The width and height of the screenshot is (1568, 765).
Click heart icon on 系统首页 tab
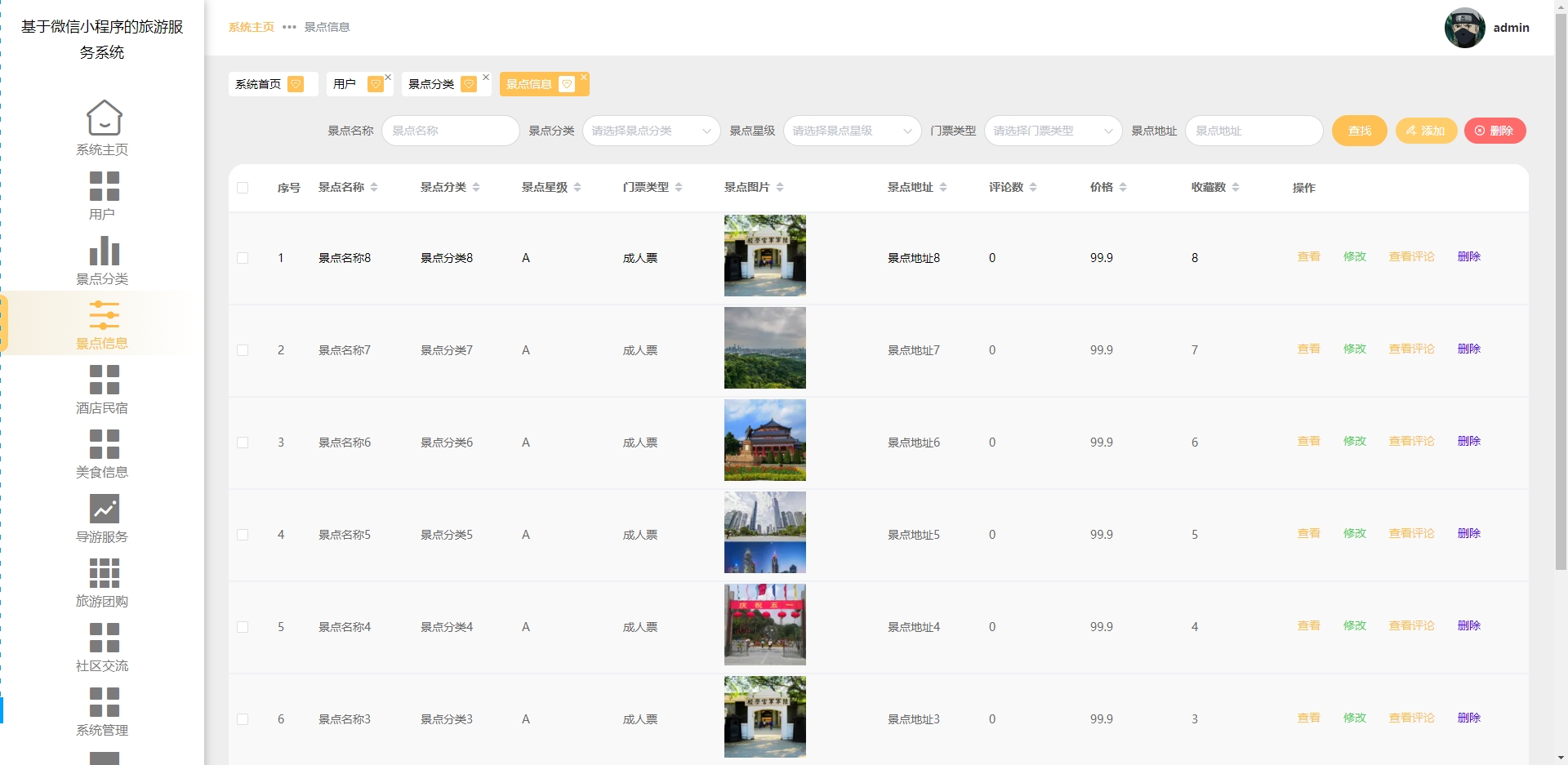tap(296, 84)
